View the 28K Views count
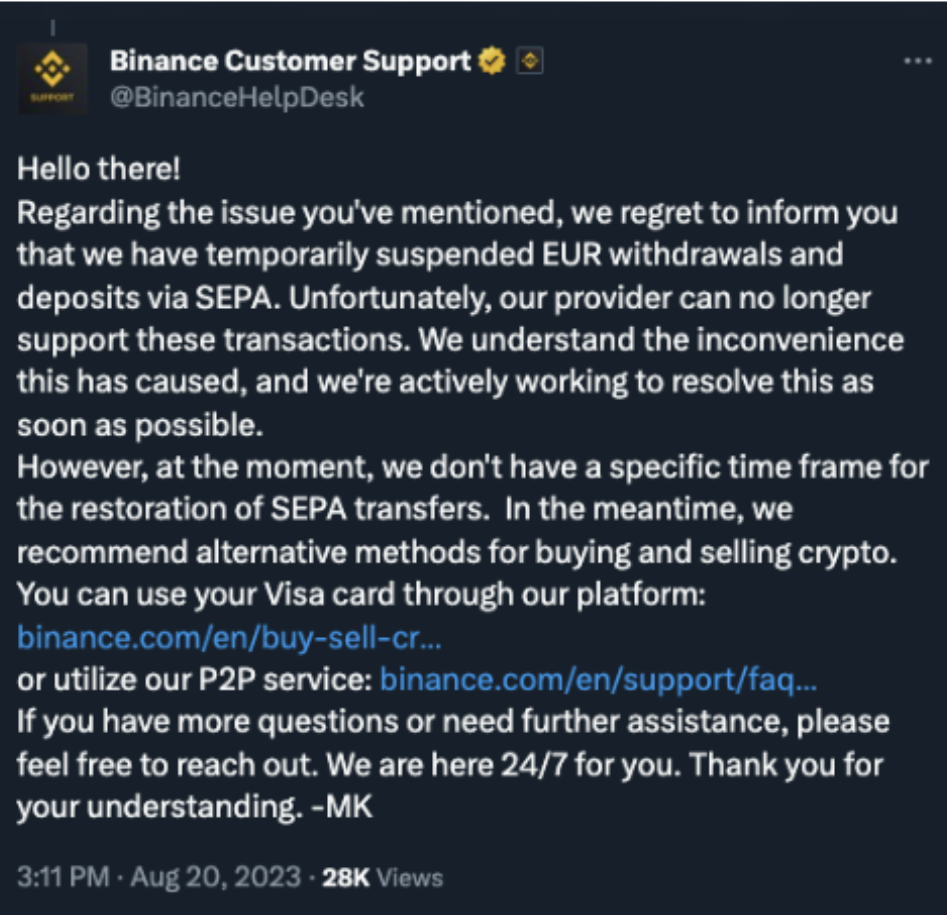Viewport: 947px width, 915px height. [x=382, y=878]
